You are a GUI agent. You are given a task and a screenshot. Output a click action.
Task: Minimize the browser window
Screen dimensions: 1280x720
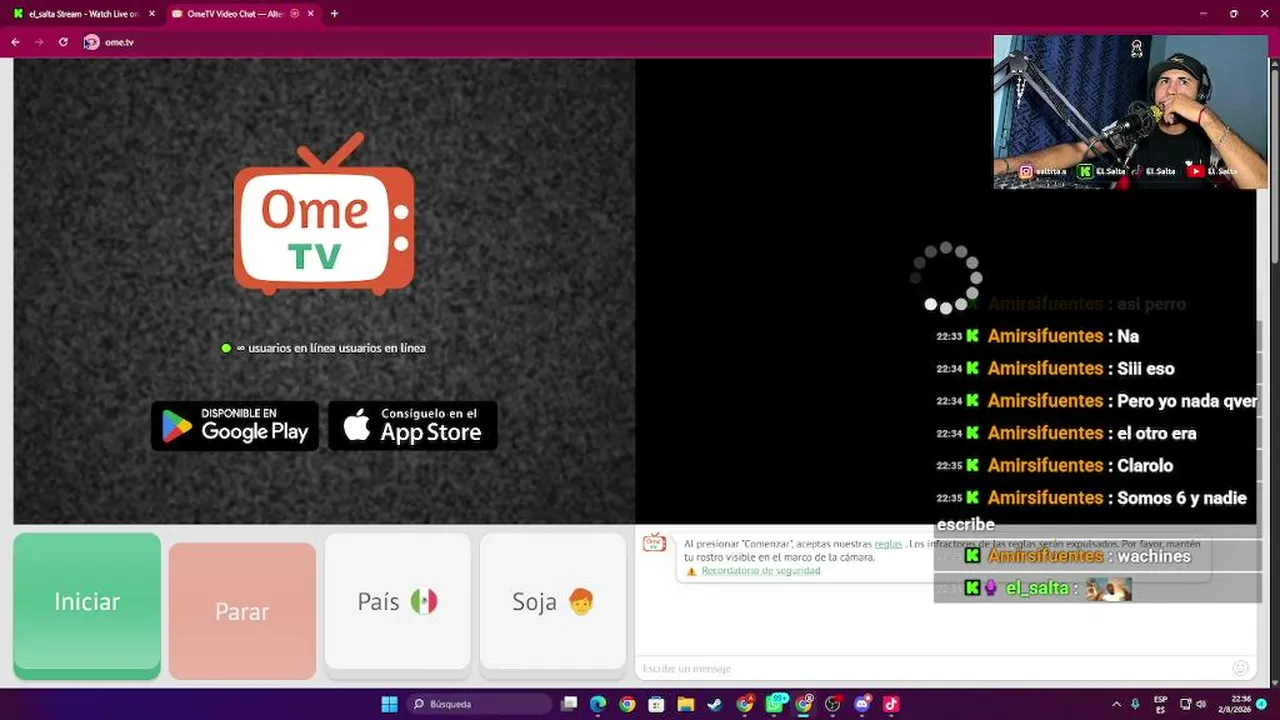pyautogui.click(x=1205, y=14)
